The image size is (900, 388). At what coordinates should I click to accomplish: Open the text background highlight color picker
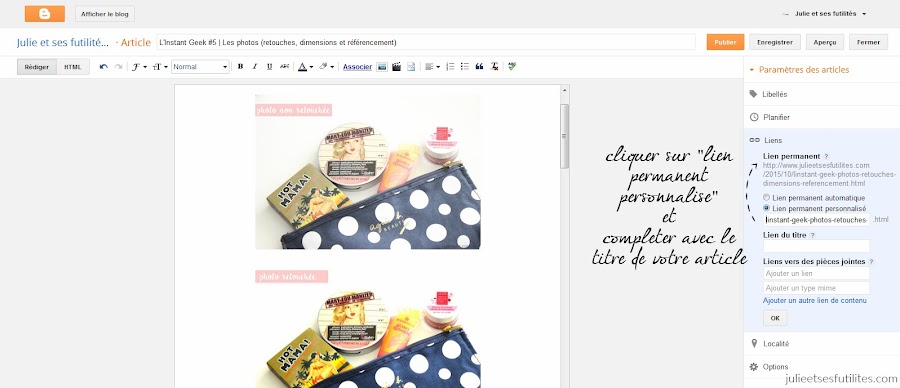click(327, 67)
